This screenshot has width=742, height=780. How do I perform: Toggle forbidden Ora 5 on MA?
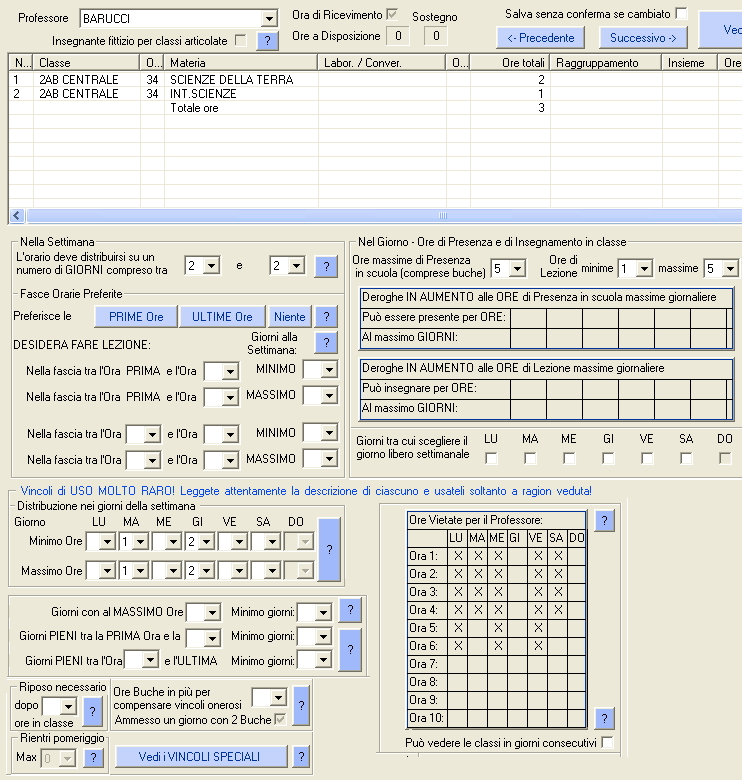click(477, 628)
